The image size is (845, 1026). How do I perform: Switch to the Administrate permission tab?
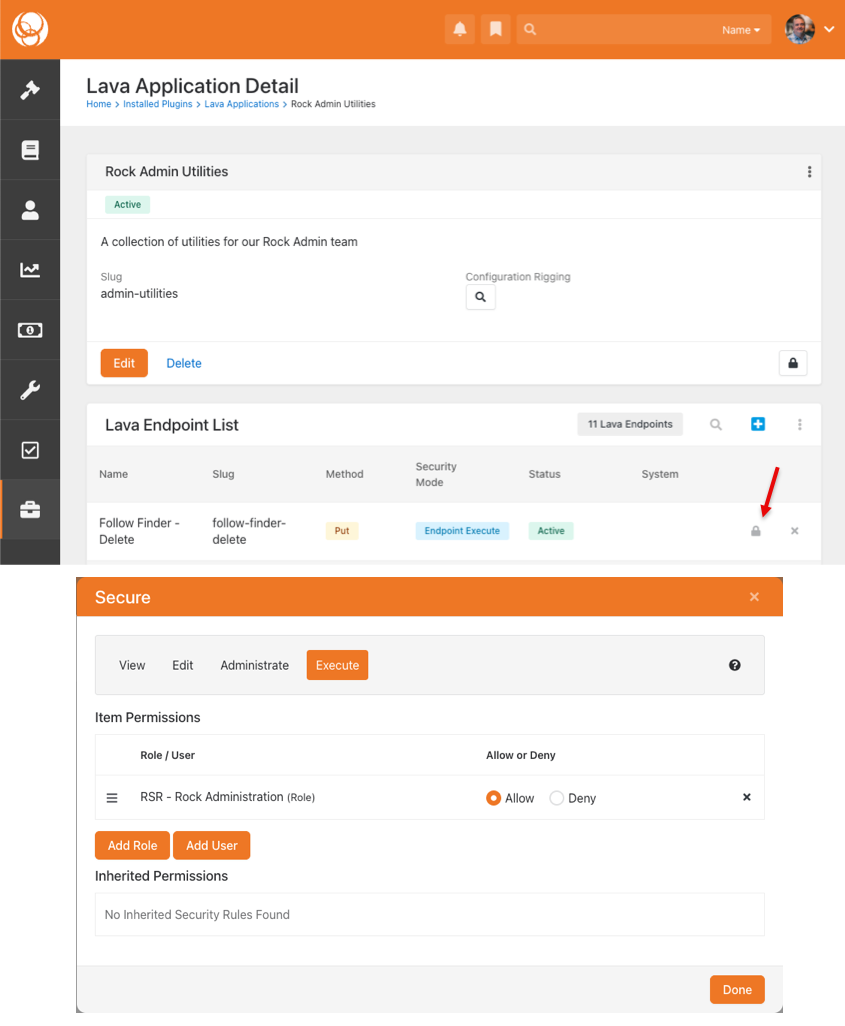tap(254, 665)
